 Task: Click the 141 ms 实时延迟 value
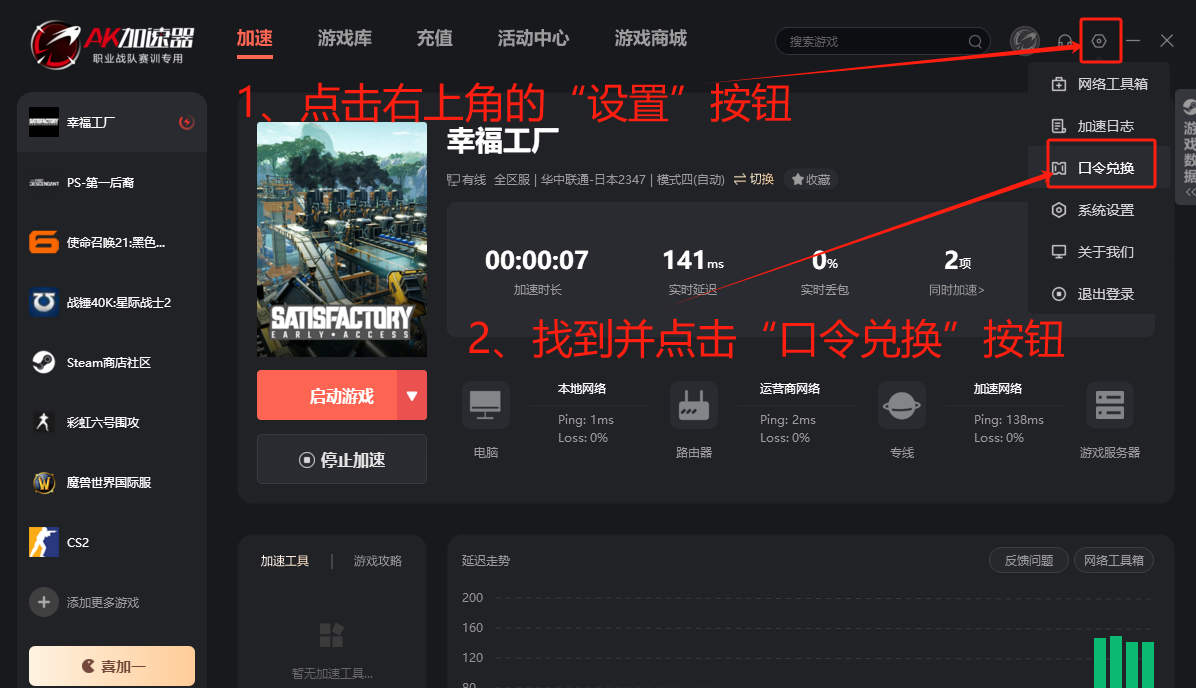click(693, 260)
